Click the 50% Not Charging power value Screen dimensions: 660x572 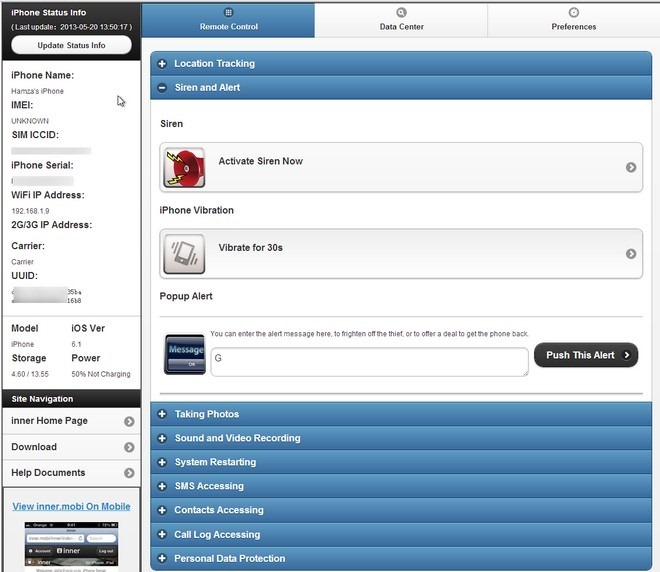tap(101, 374)
